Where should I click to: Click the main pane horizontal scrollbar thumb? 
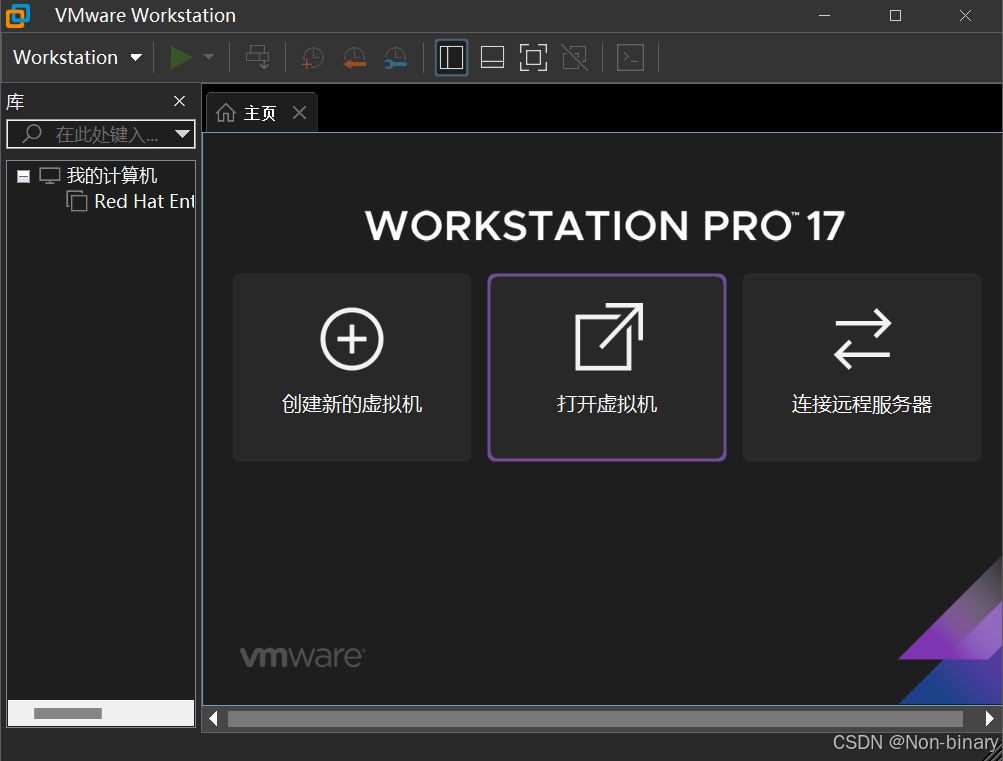(x=595, y=719)
